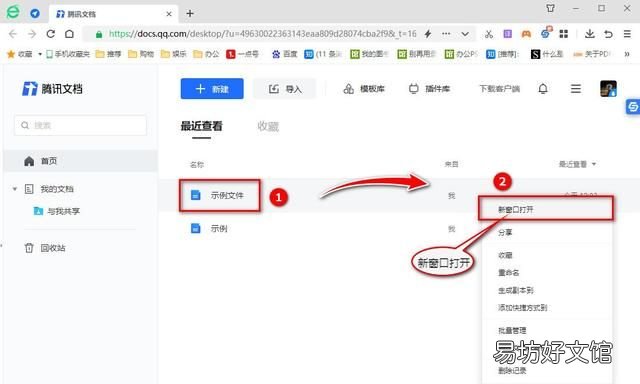
Task: Focus the 搜索 search field
Action: click(x=80, y=125)
